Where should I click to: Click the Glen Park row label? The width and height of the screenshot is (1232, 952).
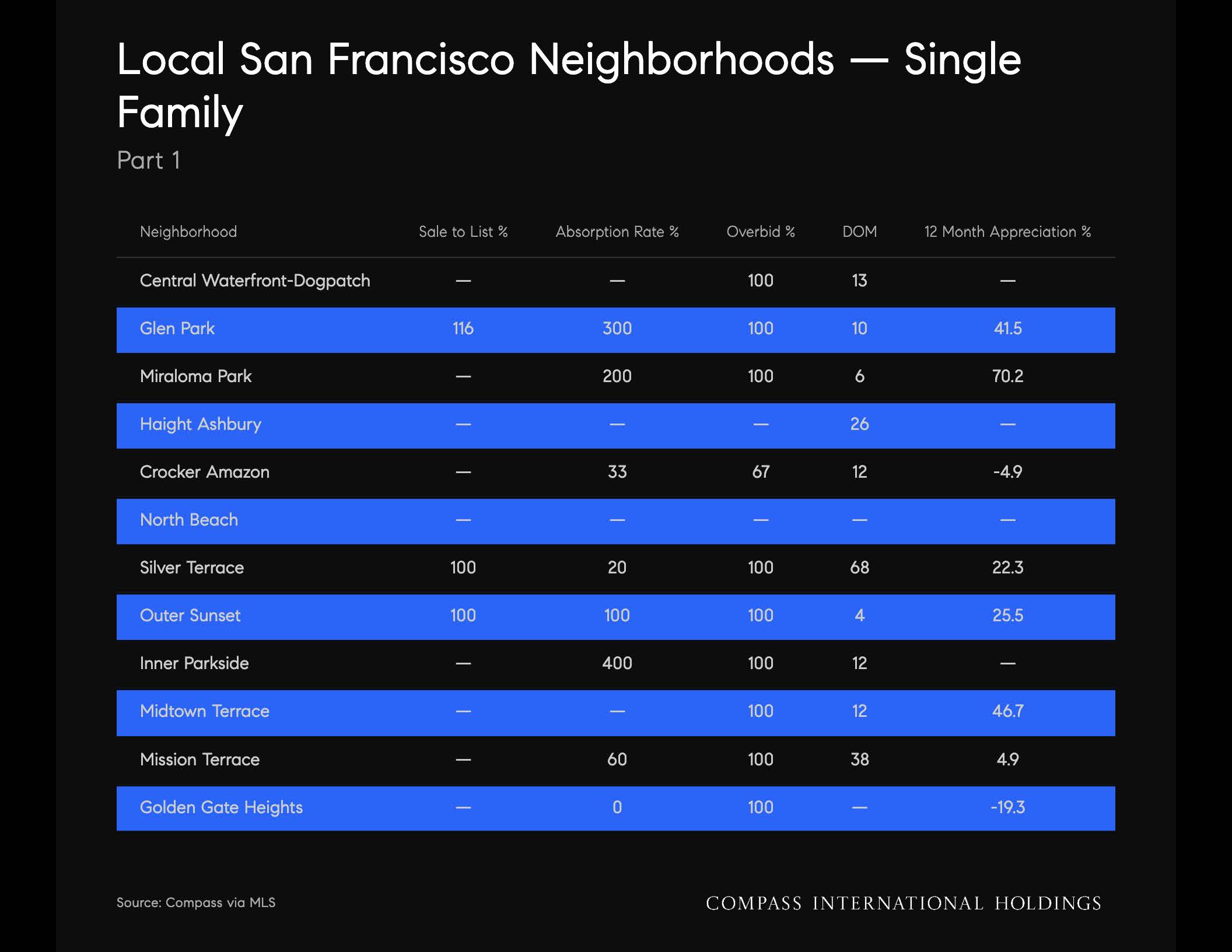click(x=177, y=328)
